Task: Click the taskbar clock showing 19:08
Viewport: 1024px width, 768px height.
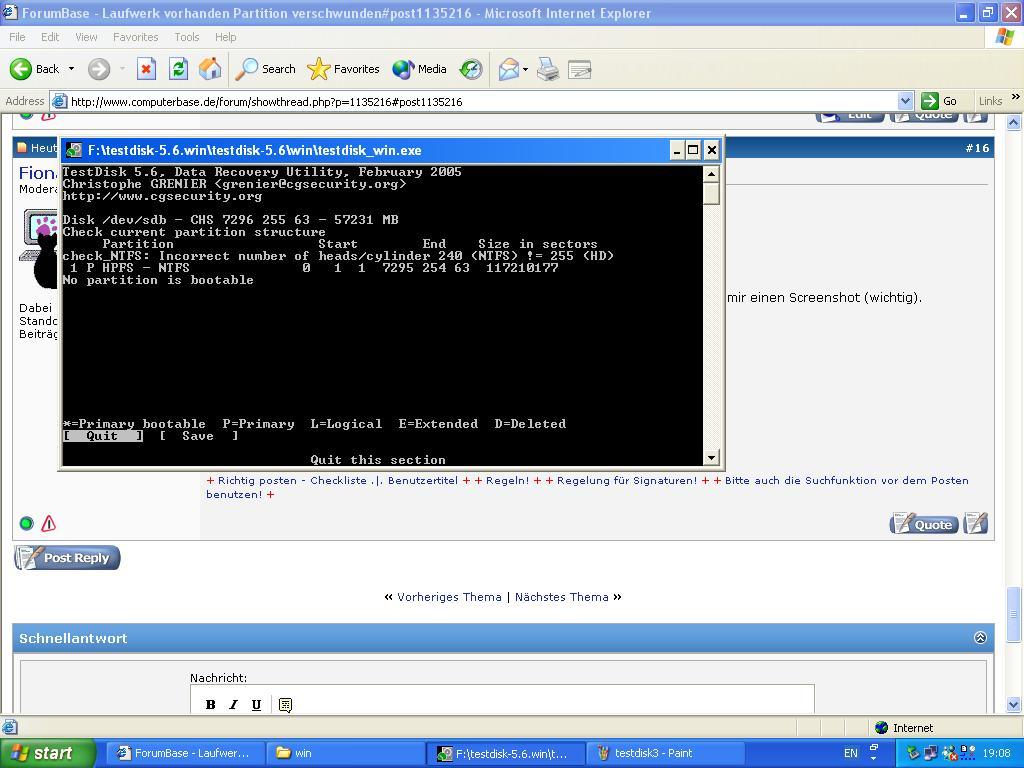Action: (x=996, y=753)
